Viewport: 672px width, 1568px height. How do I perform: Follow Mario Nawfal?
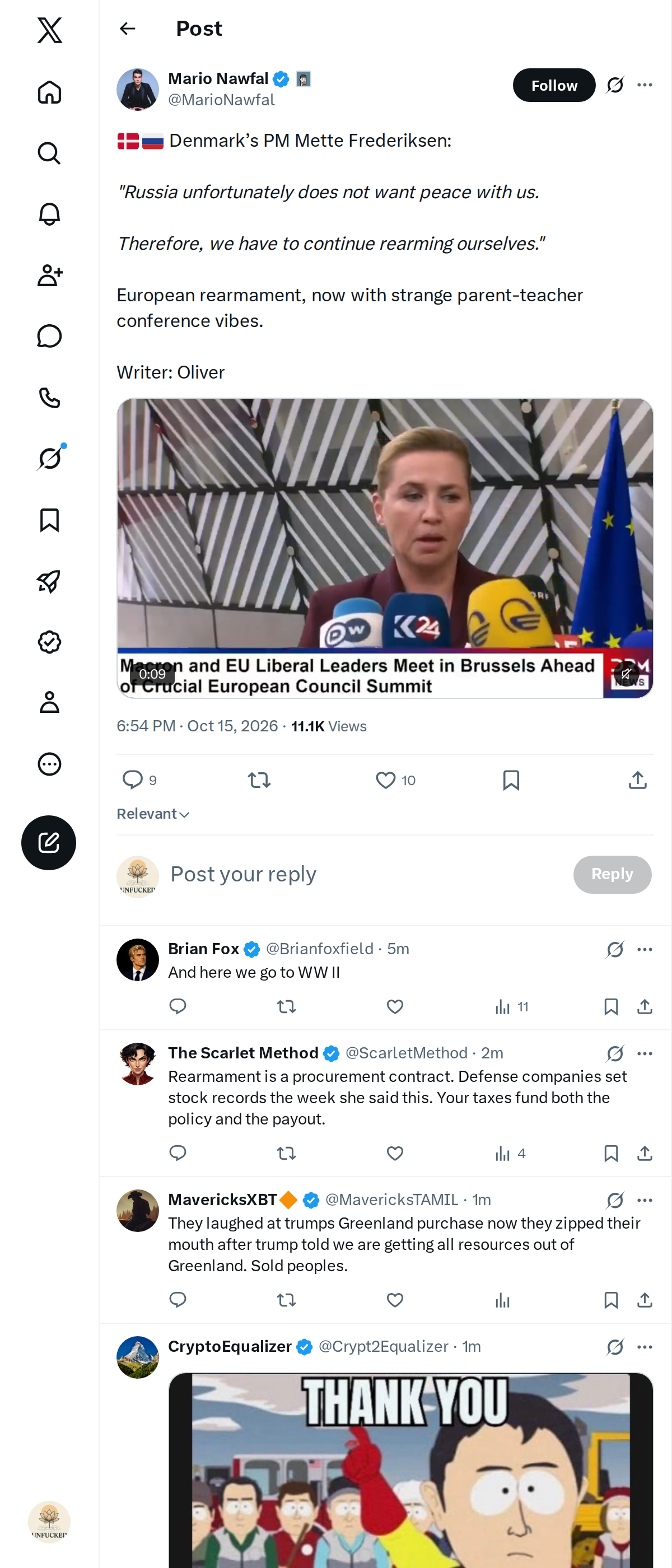tap(554, 85)
